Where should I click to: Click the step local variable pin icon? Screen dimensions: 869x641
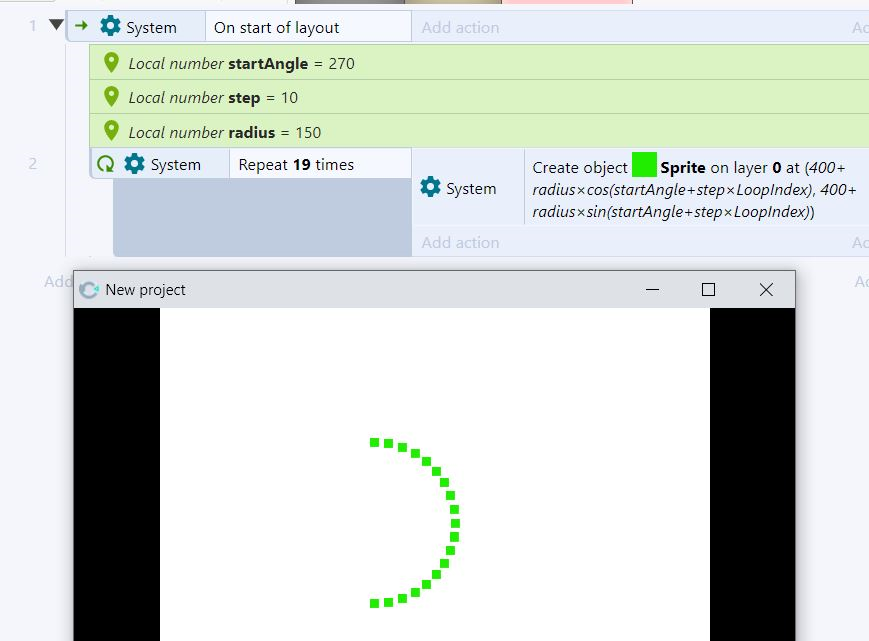[111, 97]
